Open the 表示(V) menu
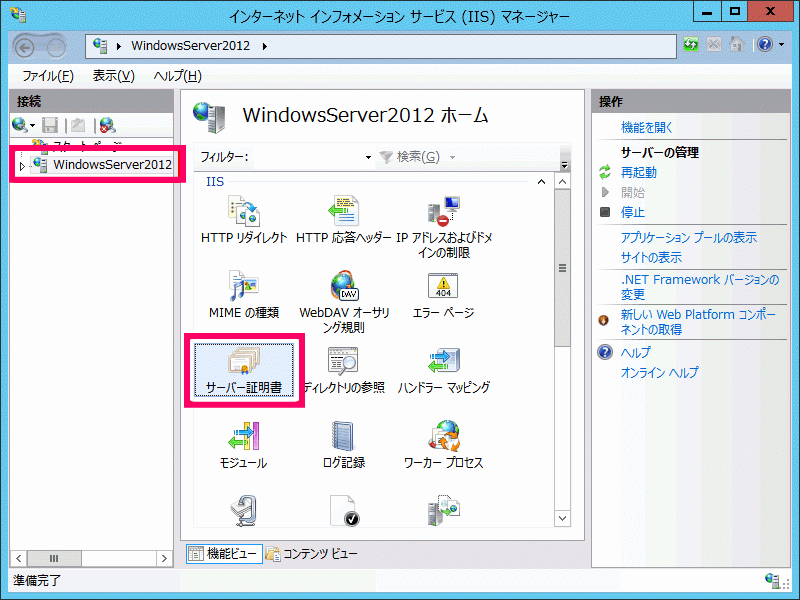This screenshot has height=600, width=800. pos(113,76)
